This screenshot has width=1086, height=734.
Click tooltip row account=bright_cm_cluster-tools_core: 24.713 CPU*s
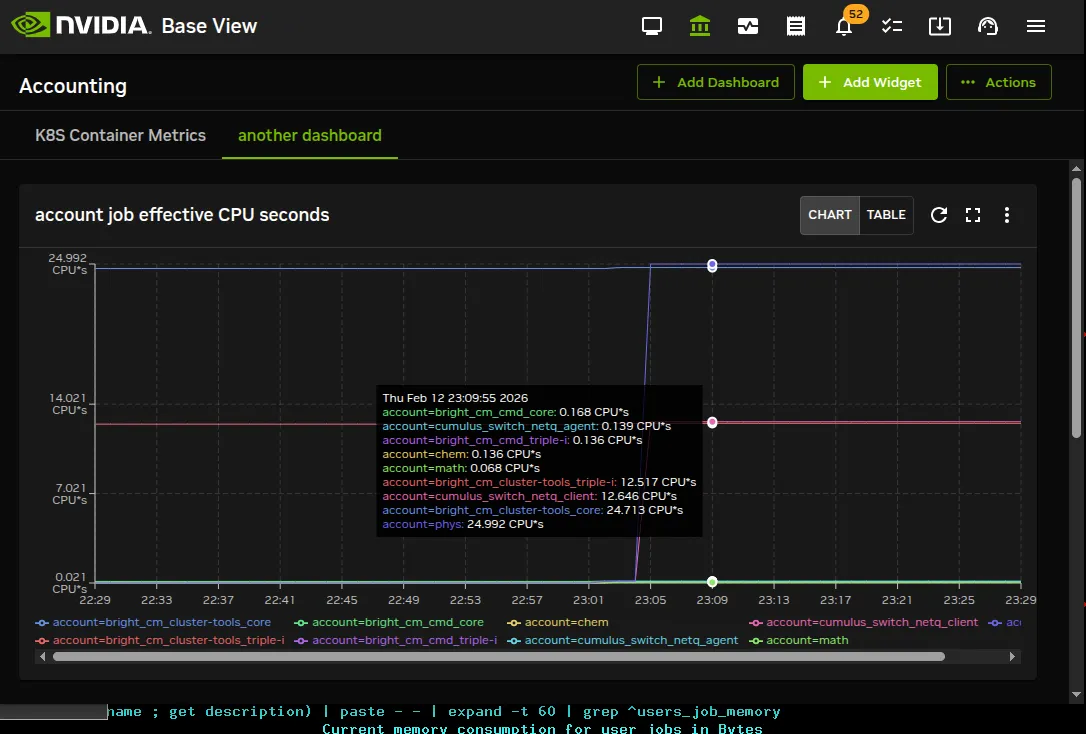[x=533, y=510]
